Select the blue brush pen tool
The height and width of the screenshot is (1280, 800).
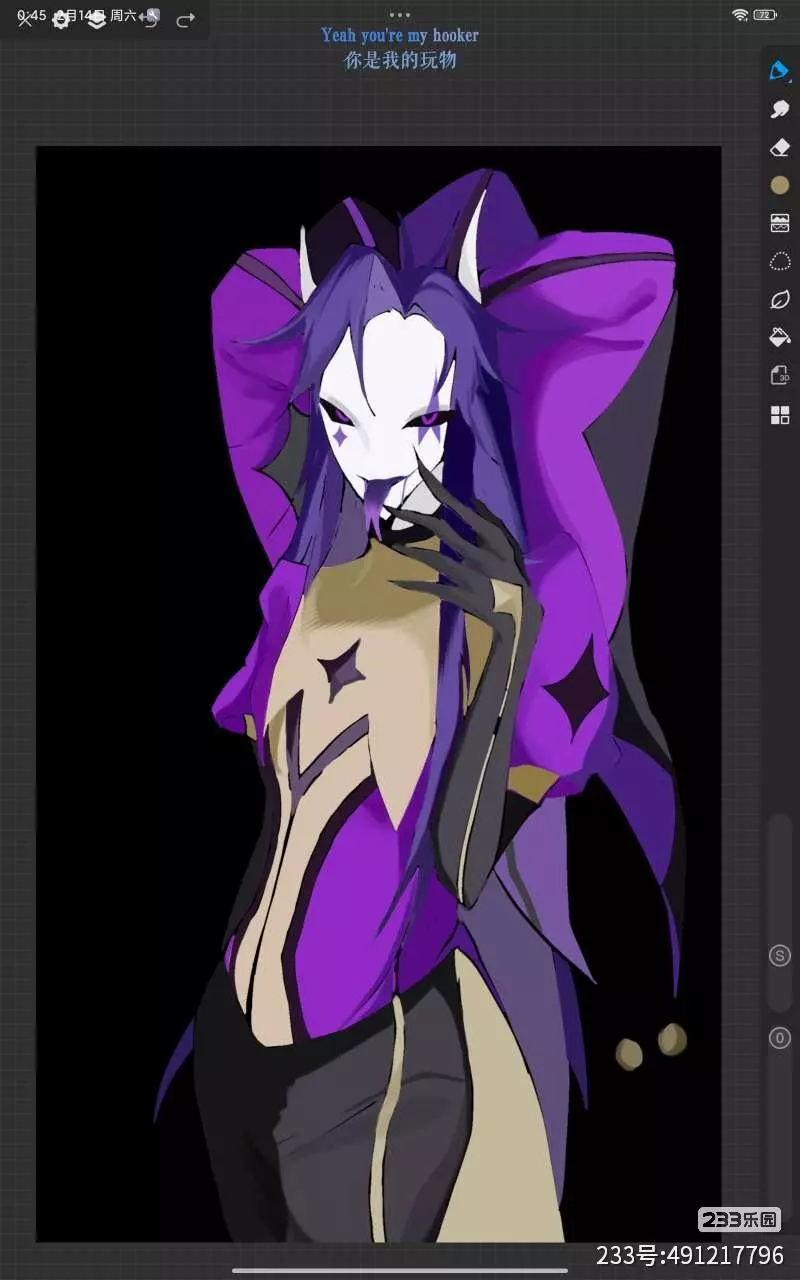(780, 71)
